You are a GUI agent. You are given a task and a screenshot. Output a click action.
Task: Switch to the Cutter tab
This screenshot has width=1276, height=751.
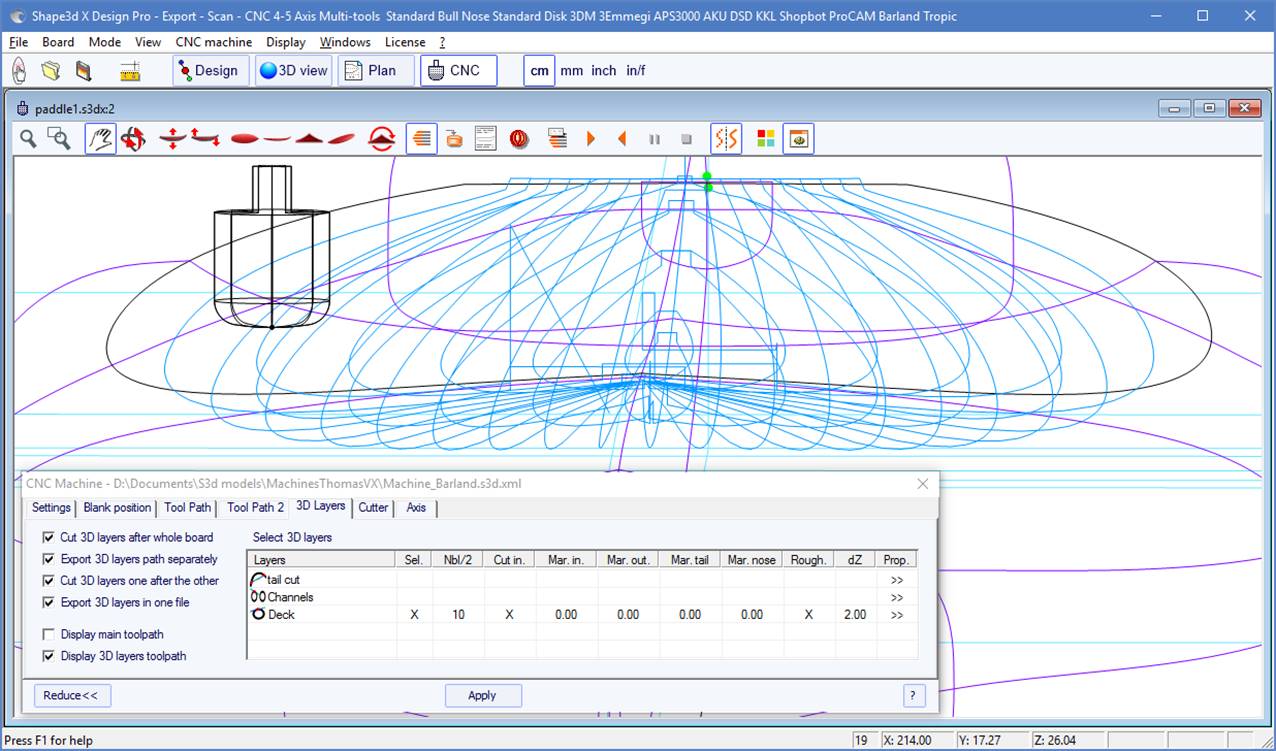[x=373, y=508]
